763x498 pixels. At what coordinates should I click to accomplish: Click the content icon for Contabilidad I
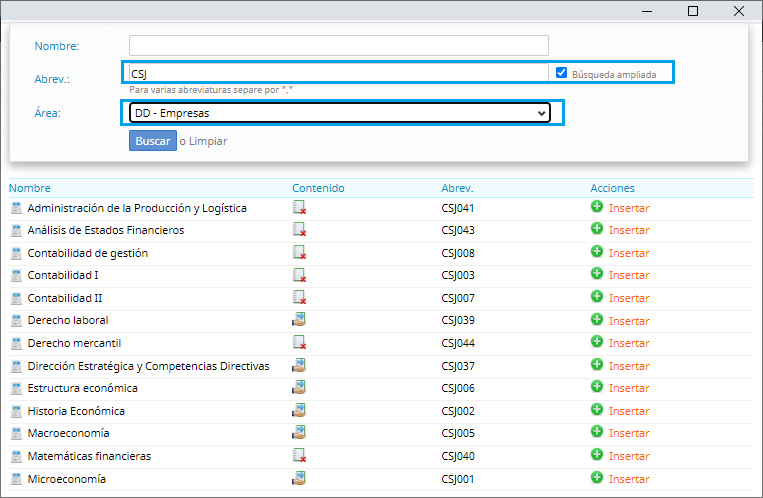point(299,275)
